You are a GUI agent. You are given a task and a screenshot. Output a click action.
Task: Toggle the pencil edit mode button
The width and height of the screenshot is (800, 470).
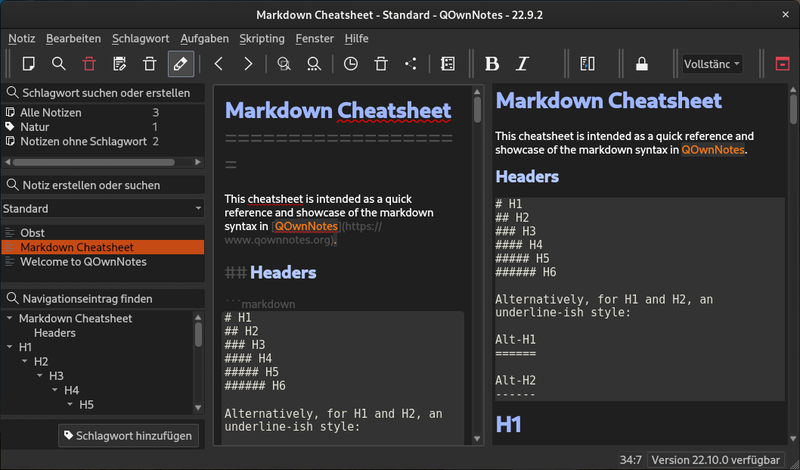181,64
